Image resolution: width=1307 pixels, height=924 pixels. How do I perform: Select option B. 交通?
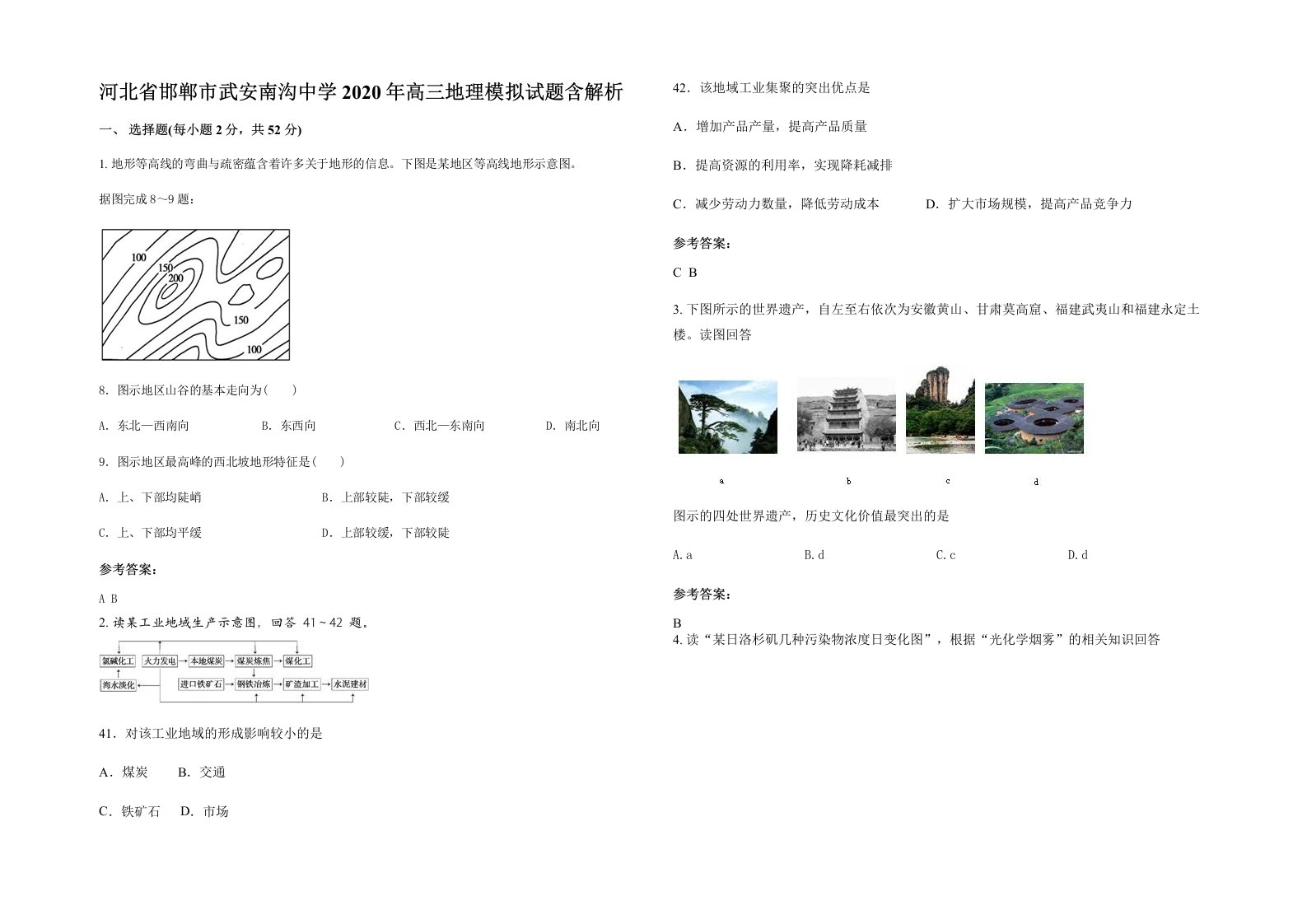click(x=202, y=772)
